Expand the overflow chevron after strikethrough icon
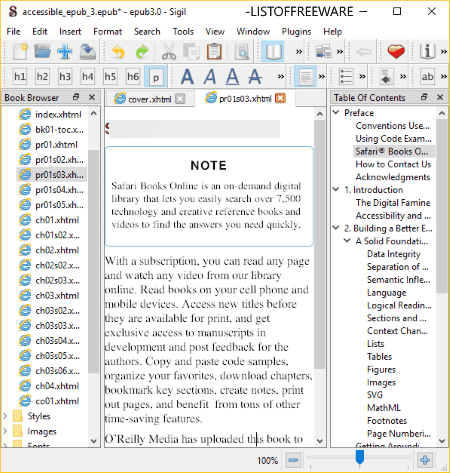 [281, 77]
